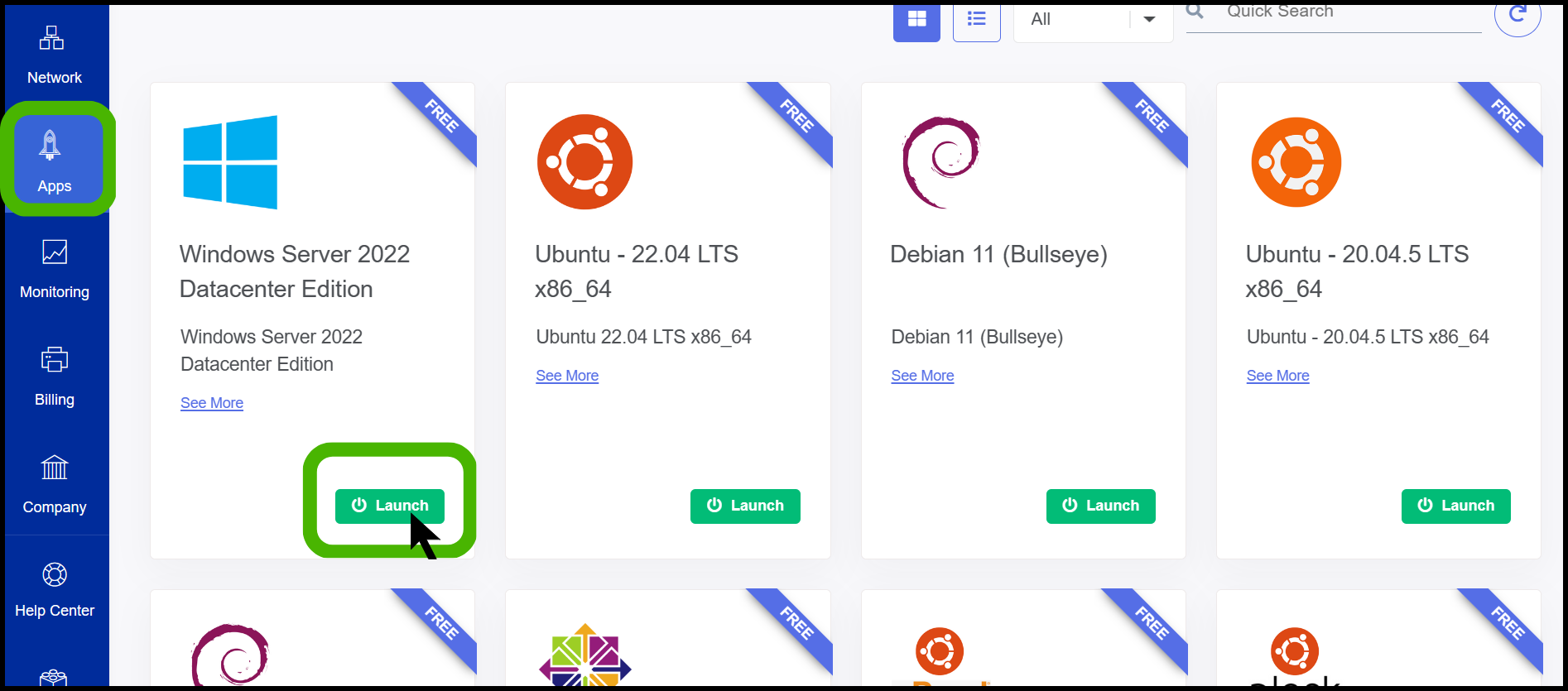Click the Monitoring label in sidebar
1568x691 pixels.
(x=55, y=292)
